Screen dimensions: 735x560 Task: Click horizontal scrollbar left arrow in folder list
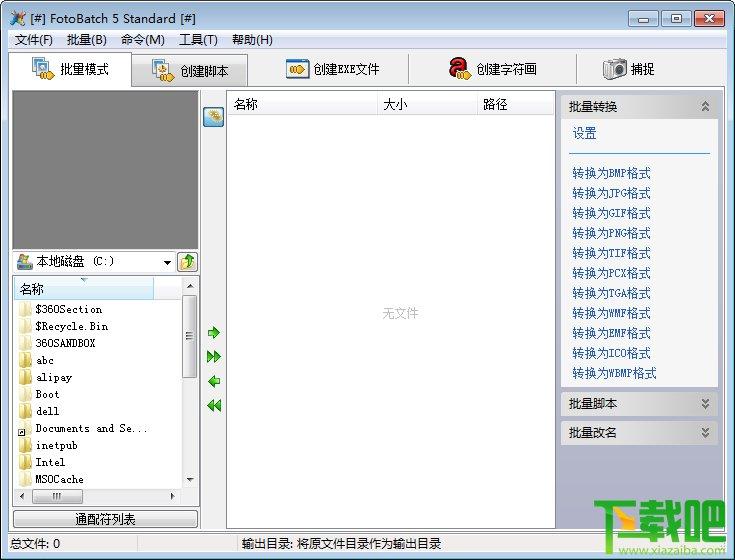click(x=22, y=496)
